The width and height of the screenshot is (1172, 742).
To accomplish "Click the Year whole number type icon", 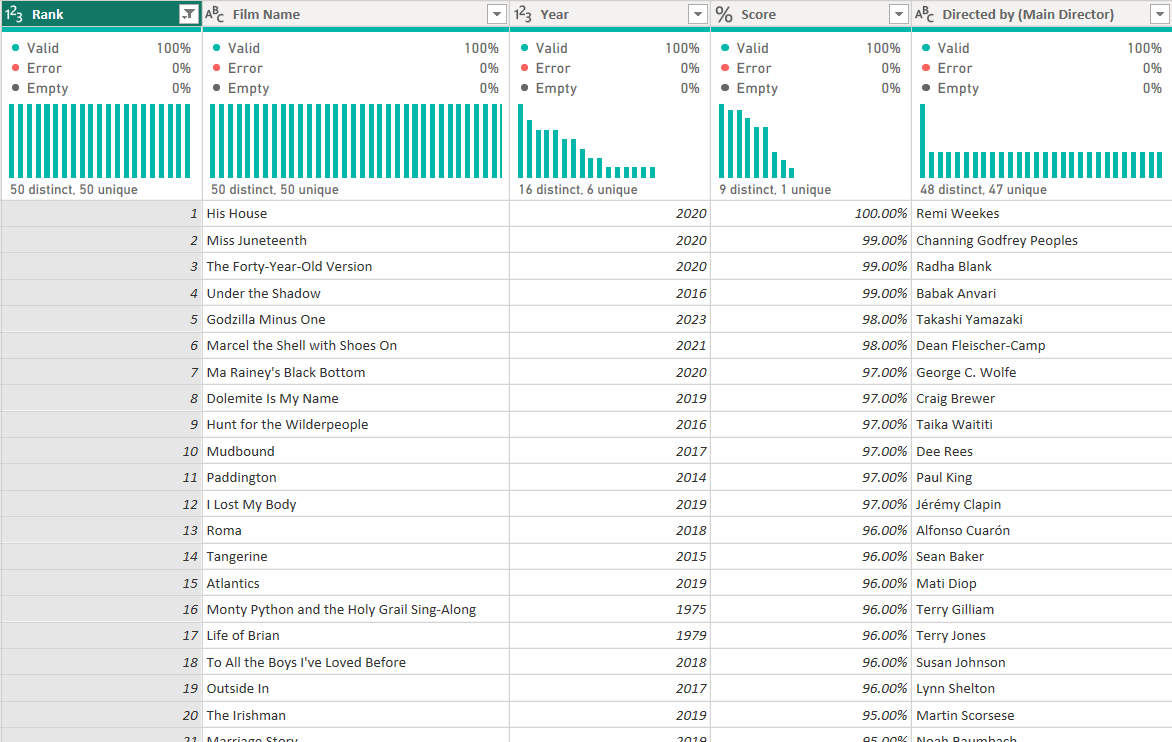I will coord(523,14).
